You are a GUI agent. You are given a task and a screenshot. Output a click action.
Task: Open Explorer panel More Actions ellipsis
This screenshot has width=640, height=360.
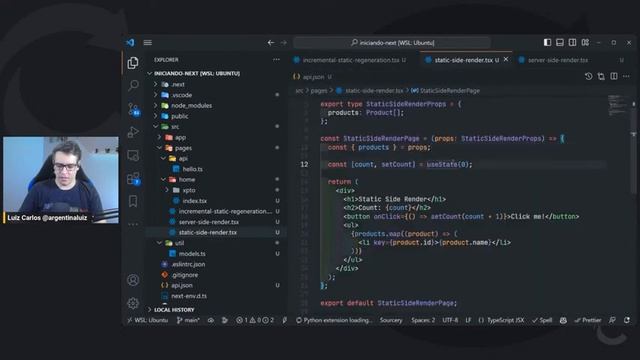point(276,60)
